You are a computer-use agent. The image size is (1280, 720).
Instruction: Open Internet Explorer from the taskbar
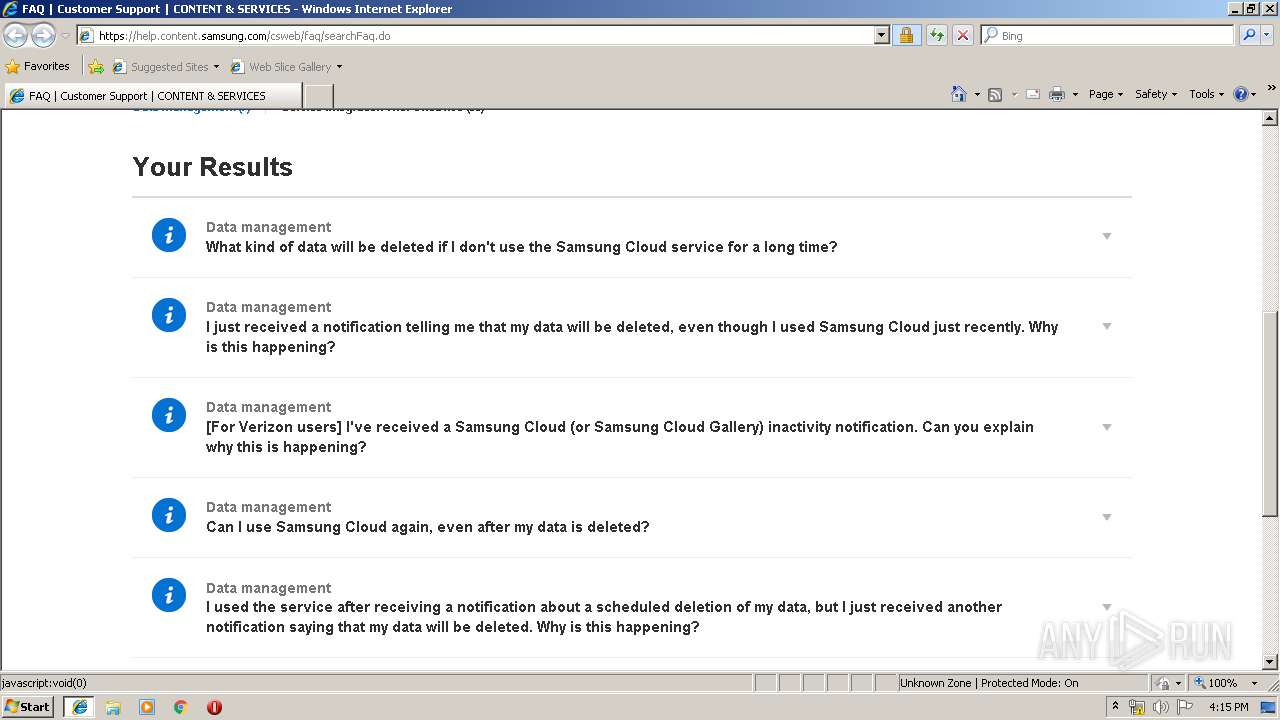(80, 707)
